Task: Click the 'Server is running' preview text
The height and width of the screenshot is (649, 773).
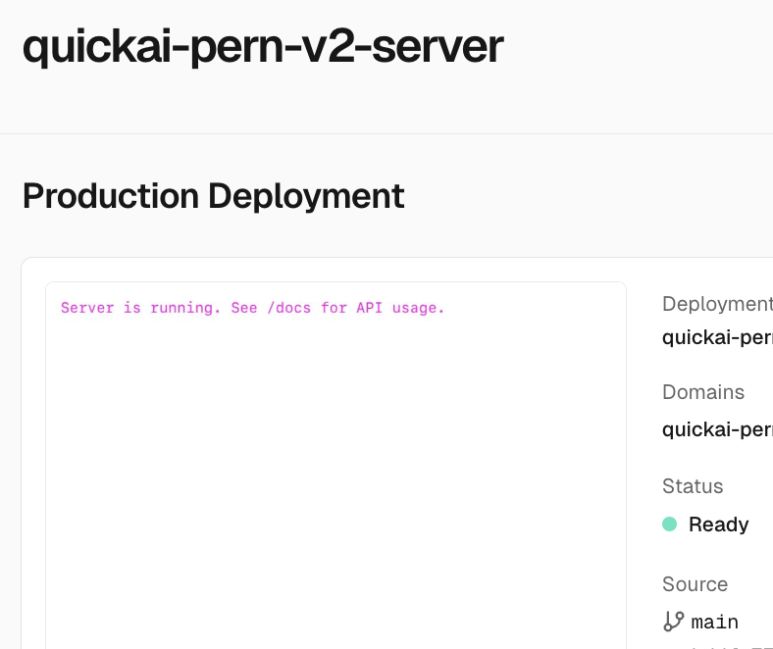Action: [252, 308]
